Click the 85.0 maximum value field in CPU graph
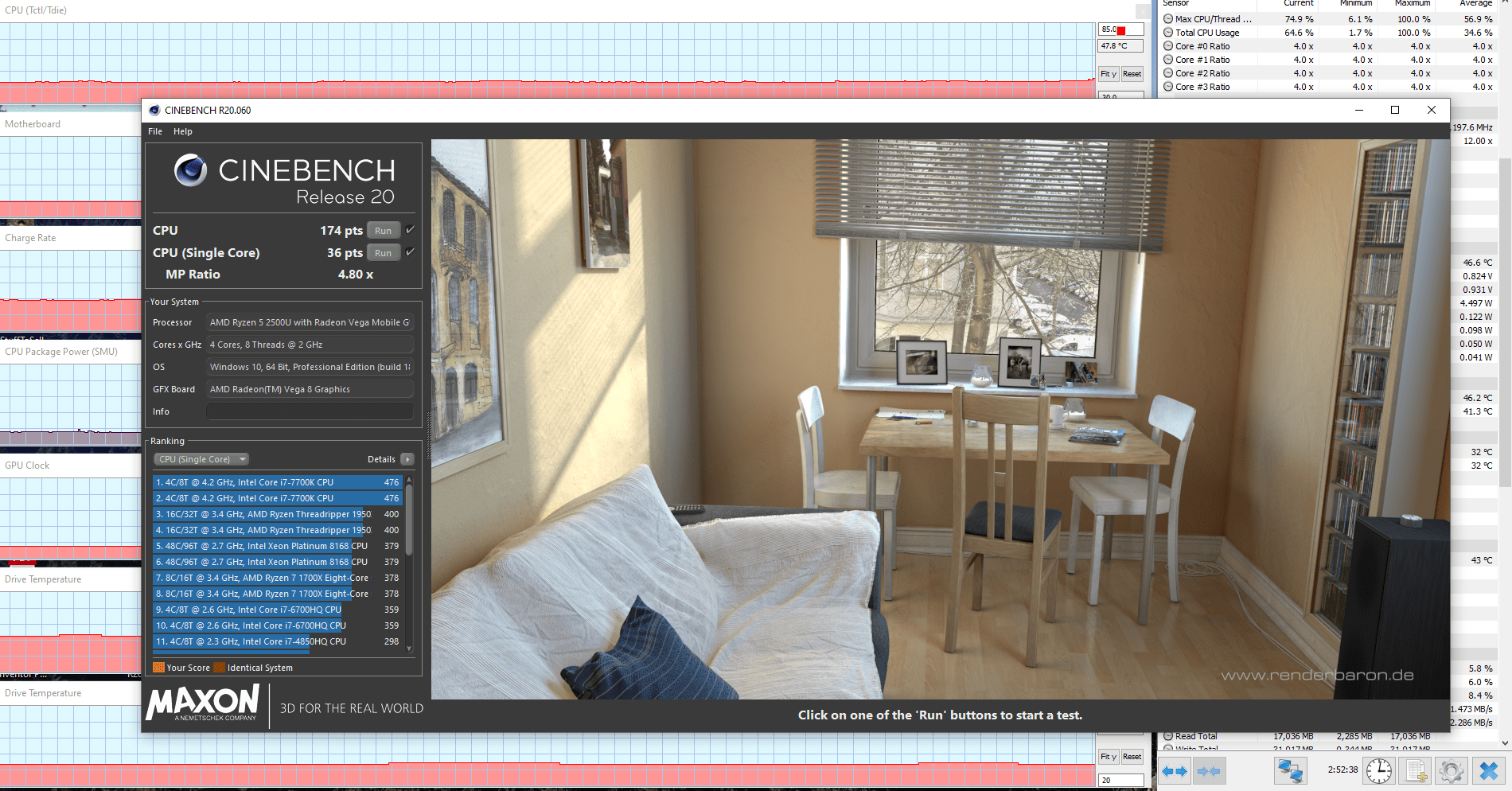 coord(1120,29)
